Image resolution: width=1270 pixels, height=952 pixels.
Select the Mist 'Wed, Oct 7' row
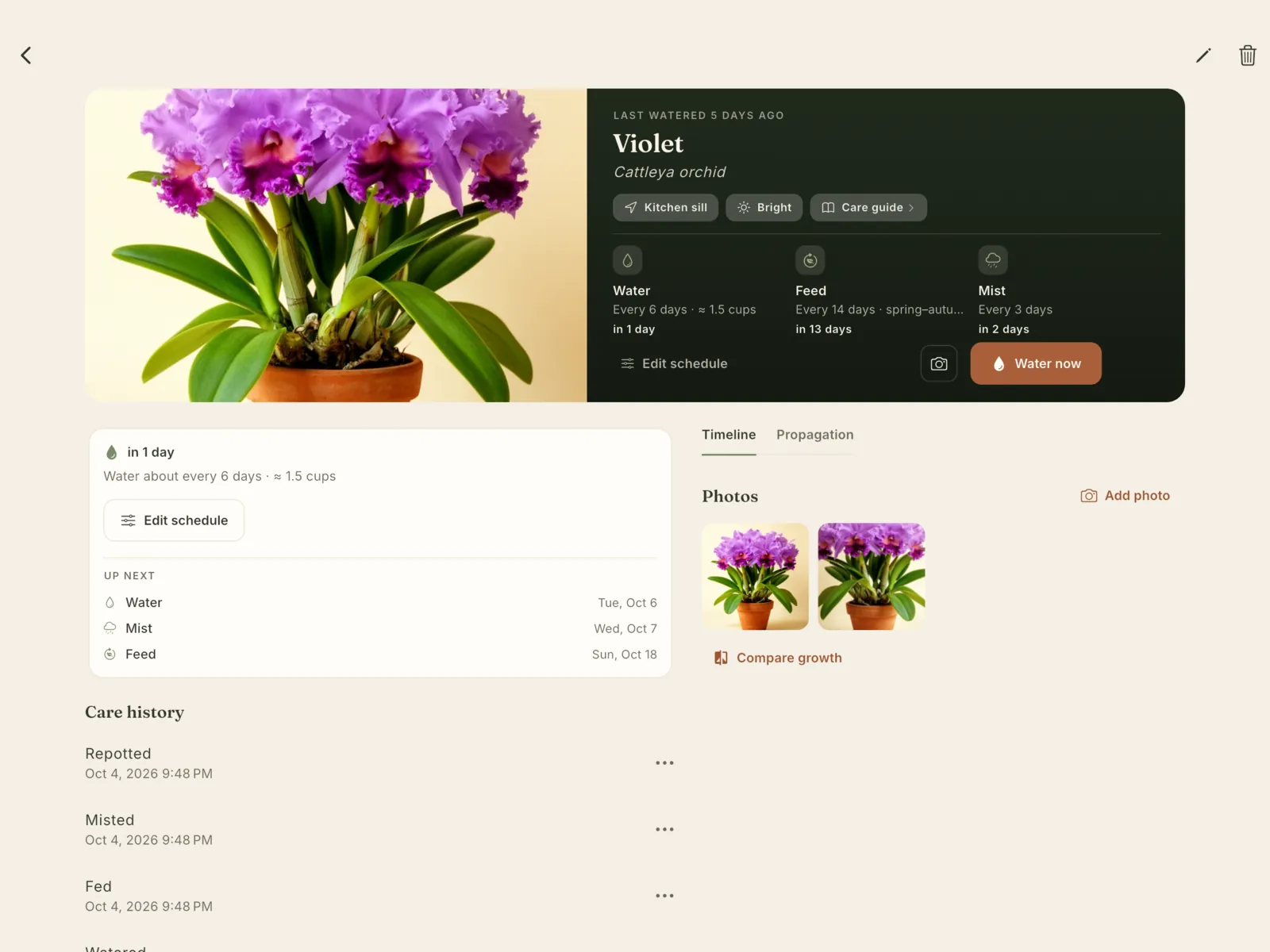[x=380, y=628]
